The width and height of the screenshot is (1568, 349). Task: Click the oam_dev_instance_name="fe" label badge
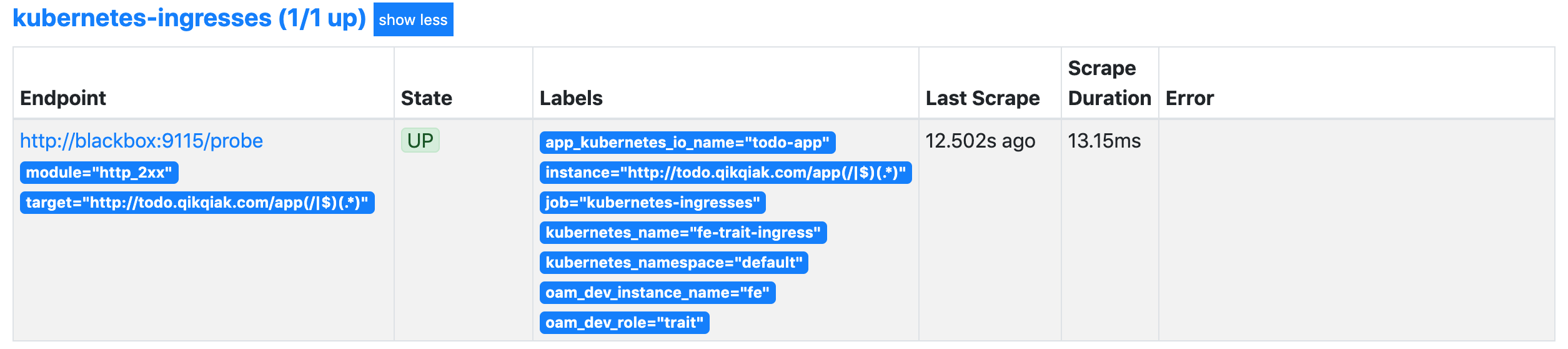tap(657, 293)
